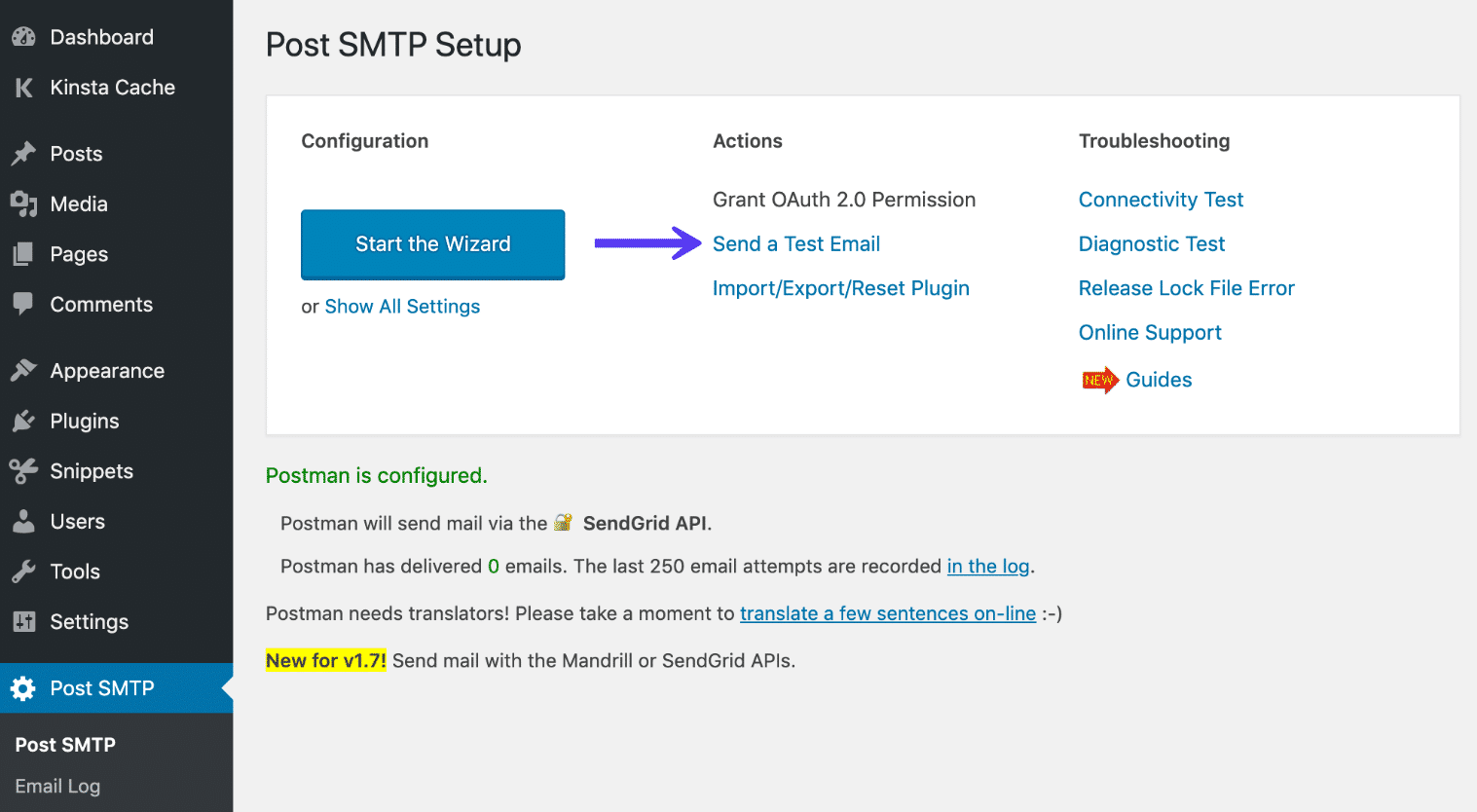Open the Post SMTP gear icon
Image resolution: width=1477 pixels, height=812 pixels.
click(x=23, y=687)
